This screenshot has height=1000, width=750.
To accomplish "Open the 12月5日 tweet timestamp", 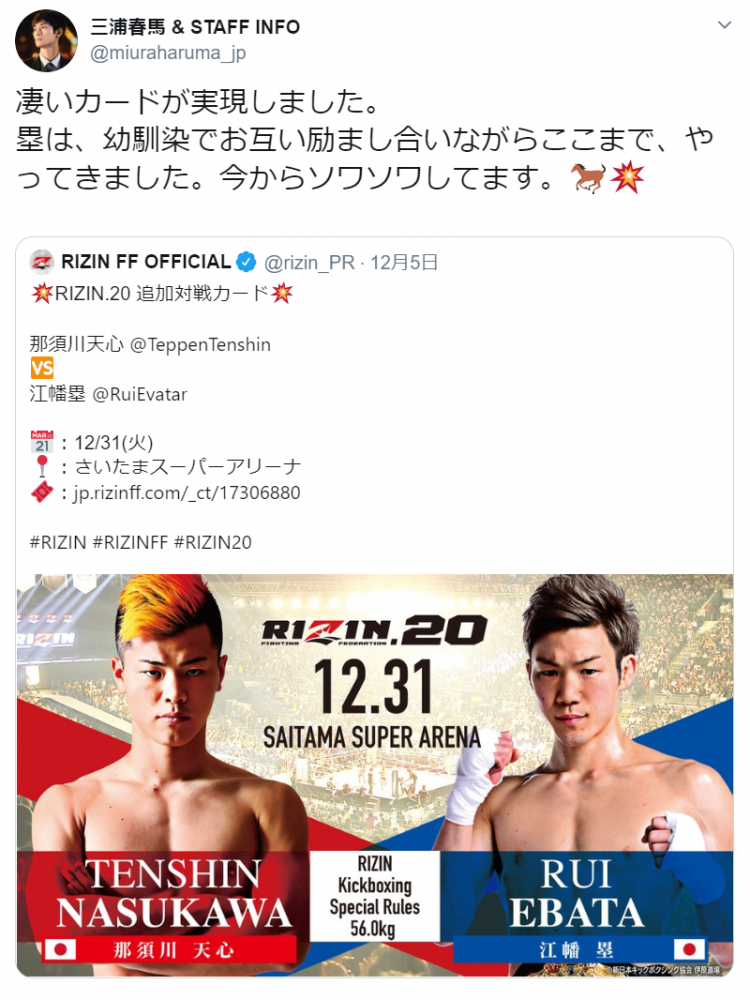I will tap(404, 262).
